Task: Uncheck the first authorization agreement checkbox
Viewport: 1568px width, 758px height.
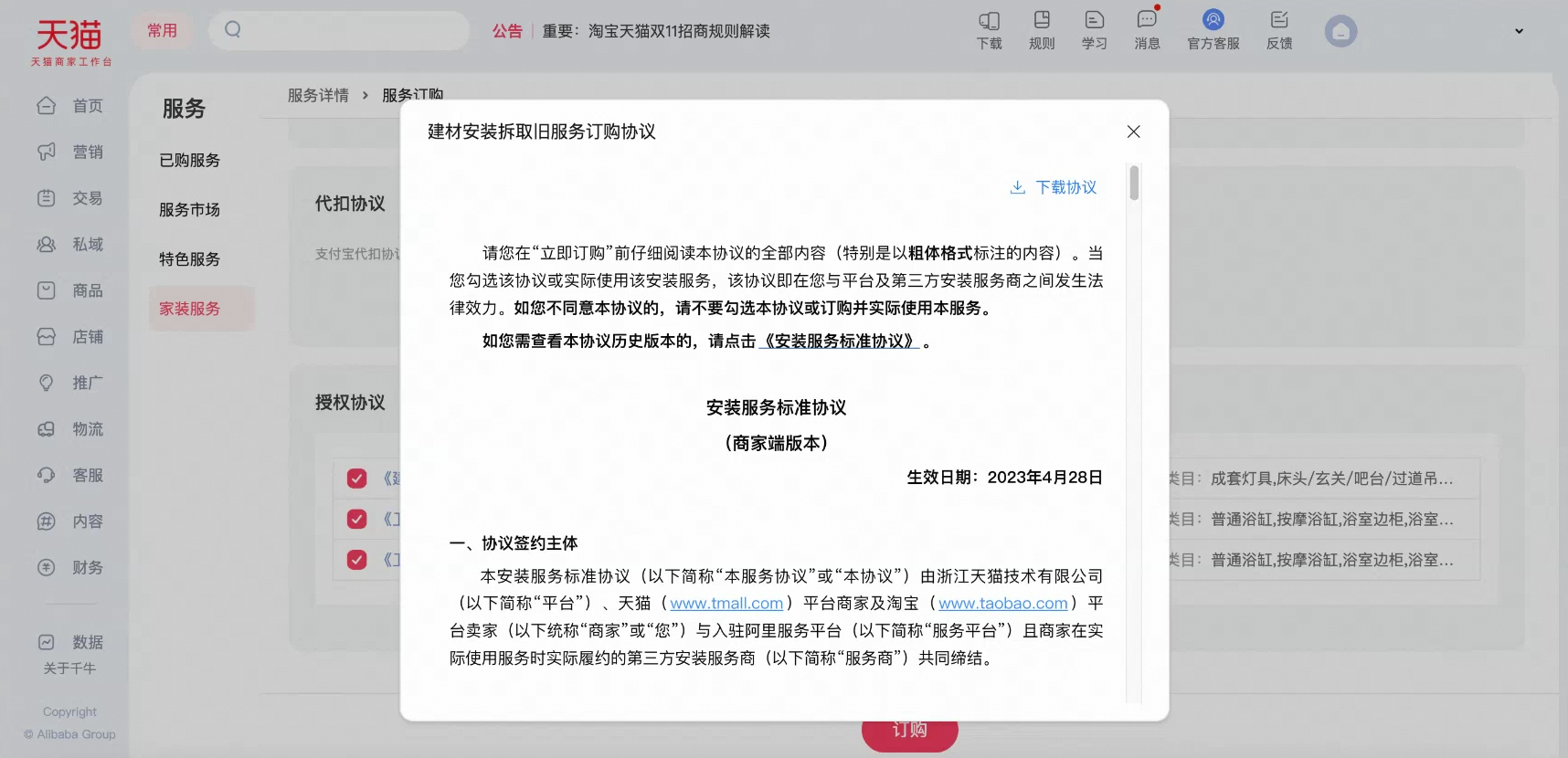Action: pyautogui.click(x=357, y=479)
